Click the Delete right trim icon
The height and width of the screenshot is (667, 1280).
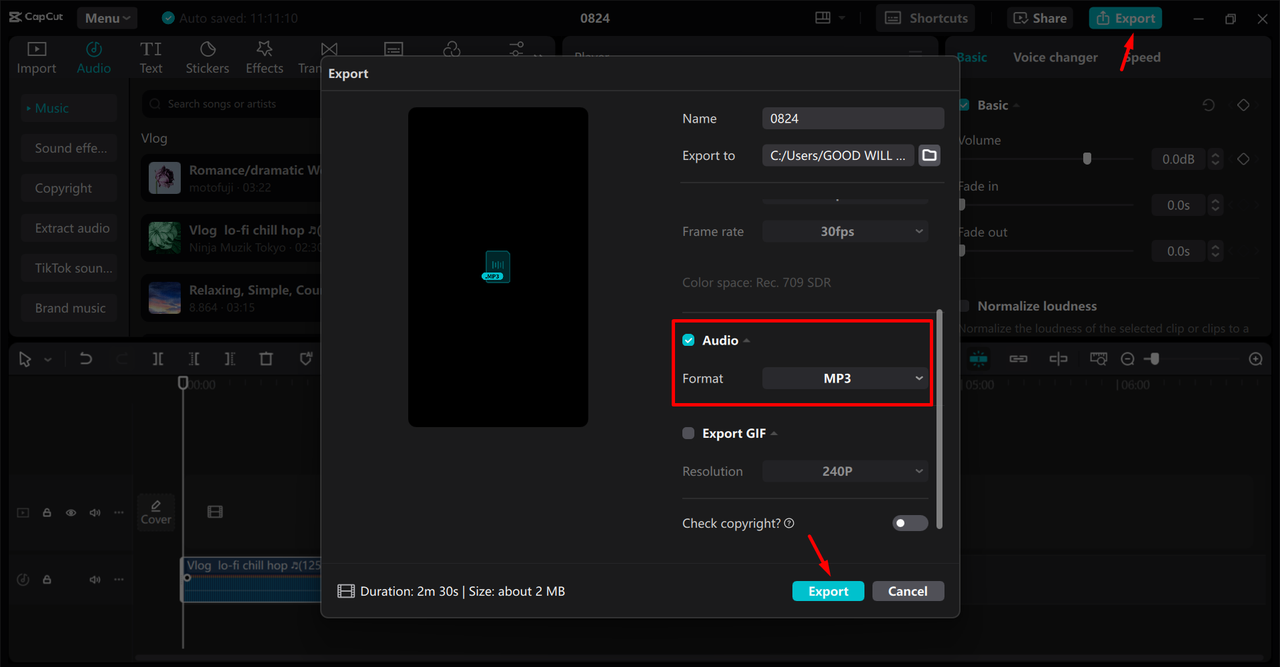[x=230, y=359]
